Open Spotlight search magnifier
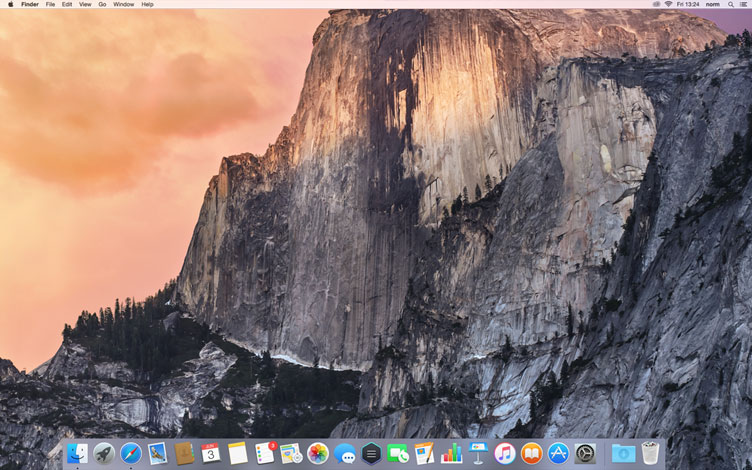The height and width of the screenshot is (470, 752). [726, 4]
